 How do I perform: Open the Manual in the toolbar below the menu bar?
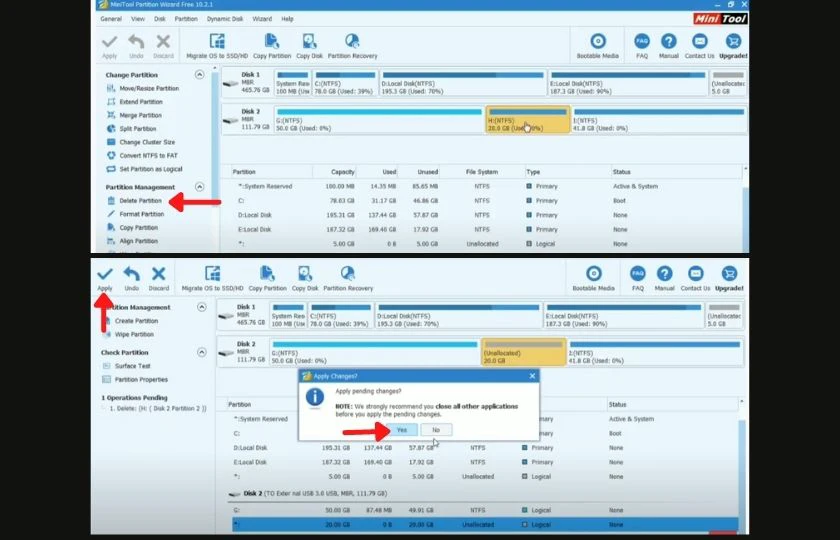669,46
